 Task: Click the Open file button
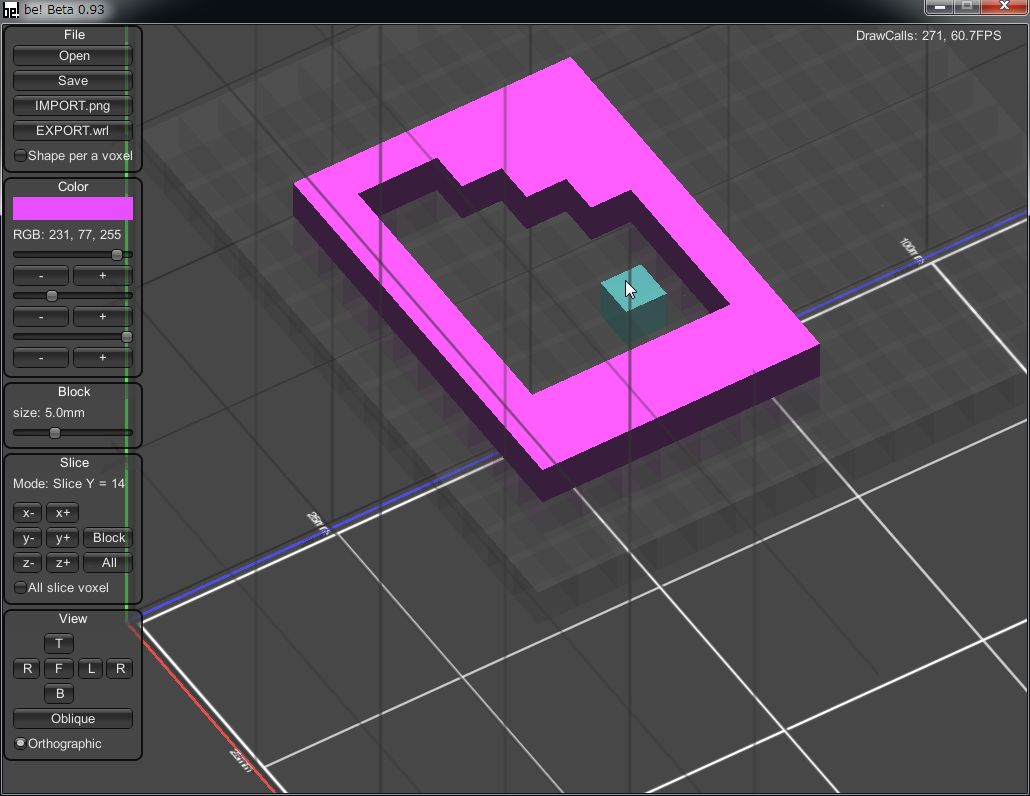[x=73, y=56]
